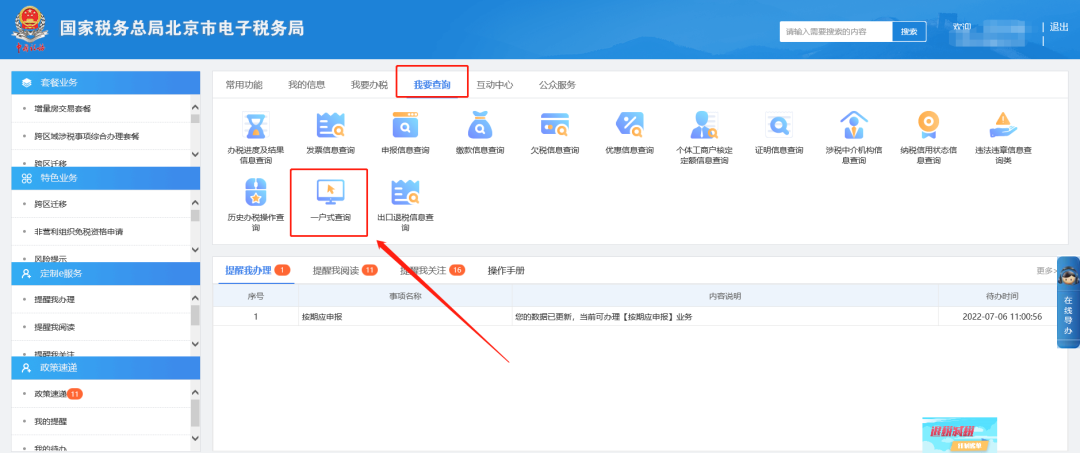Screen dimensions: 1080x453
Task: Click the 退出 logout link
Action: click(x=1058, y=27)
